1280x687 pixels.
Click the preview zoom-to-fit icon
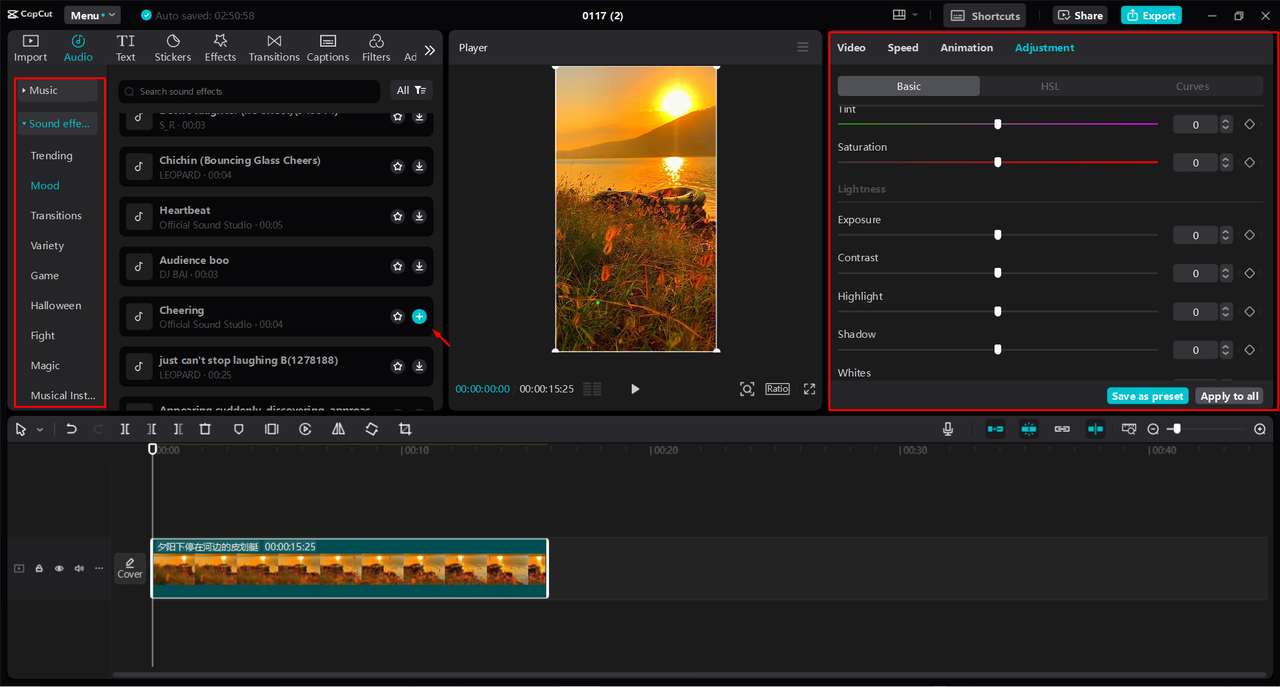(x=747, y=389)
